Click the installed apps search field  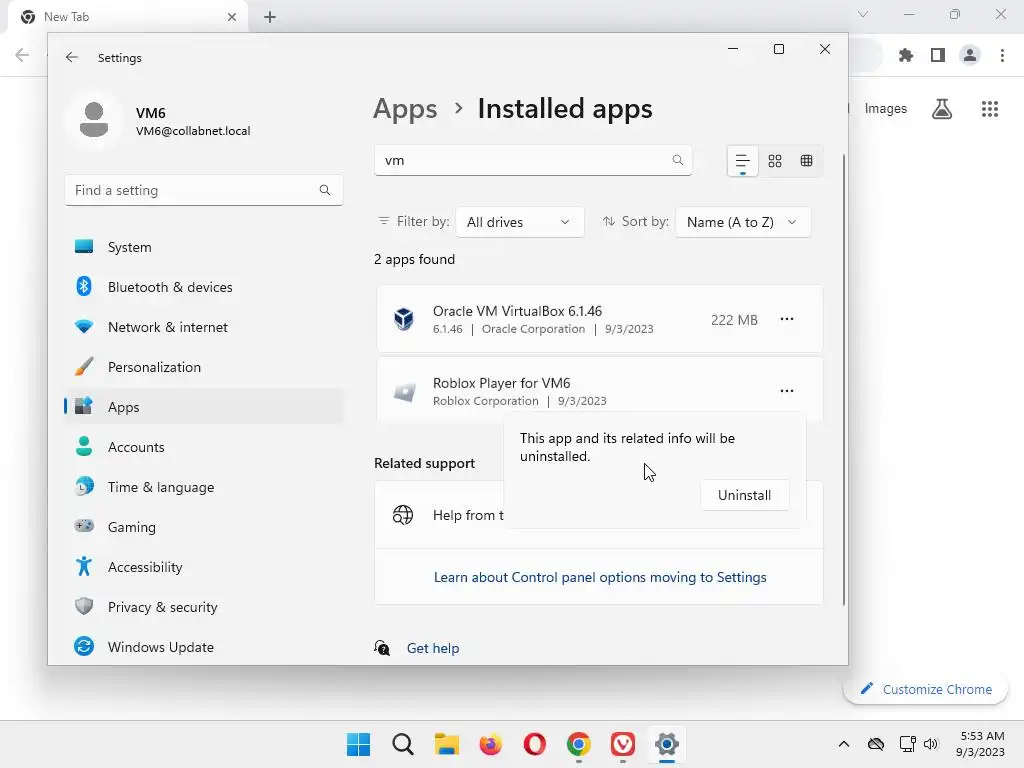pos(533,160)
